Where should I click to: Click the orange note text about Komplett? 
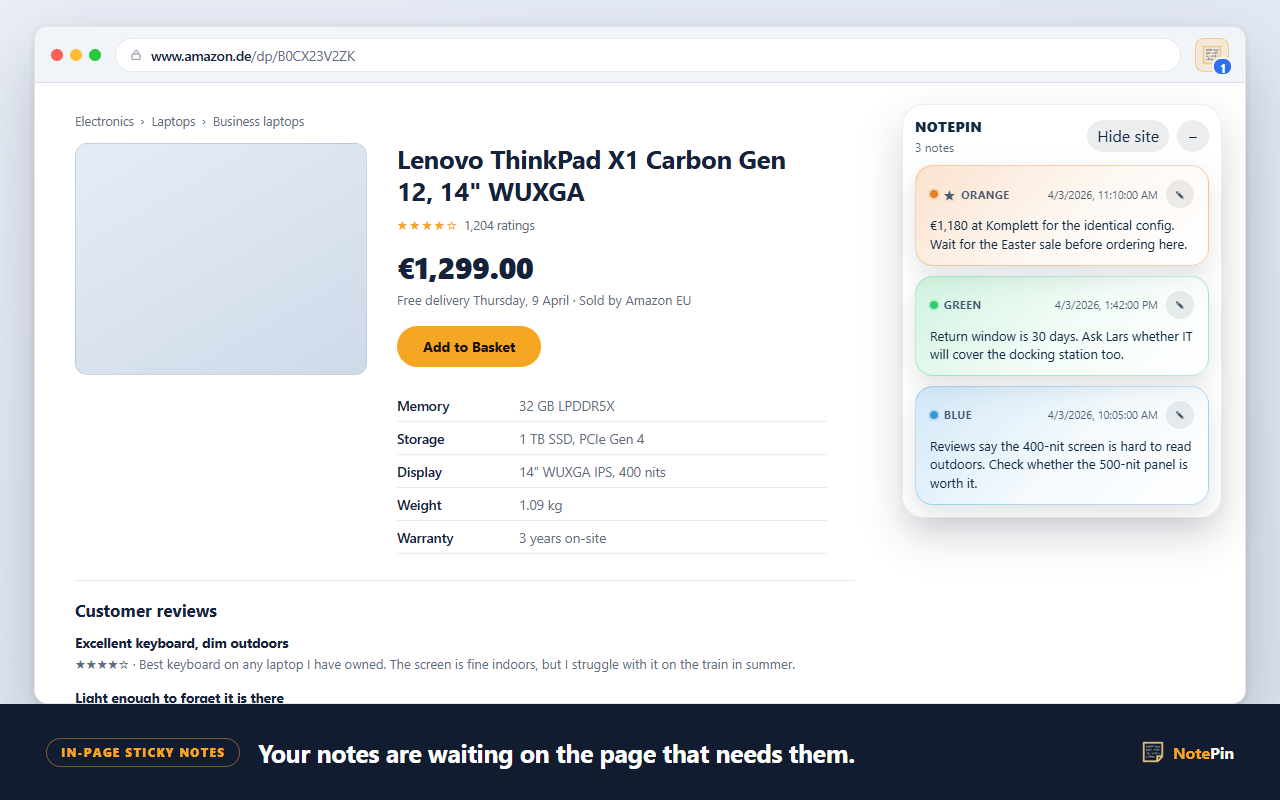click(1059, 235)
